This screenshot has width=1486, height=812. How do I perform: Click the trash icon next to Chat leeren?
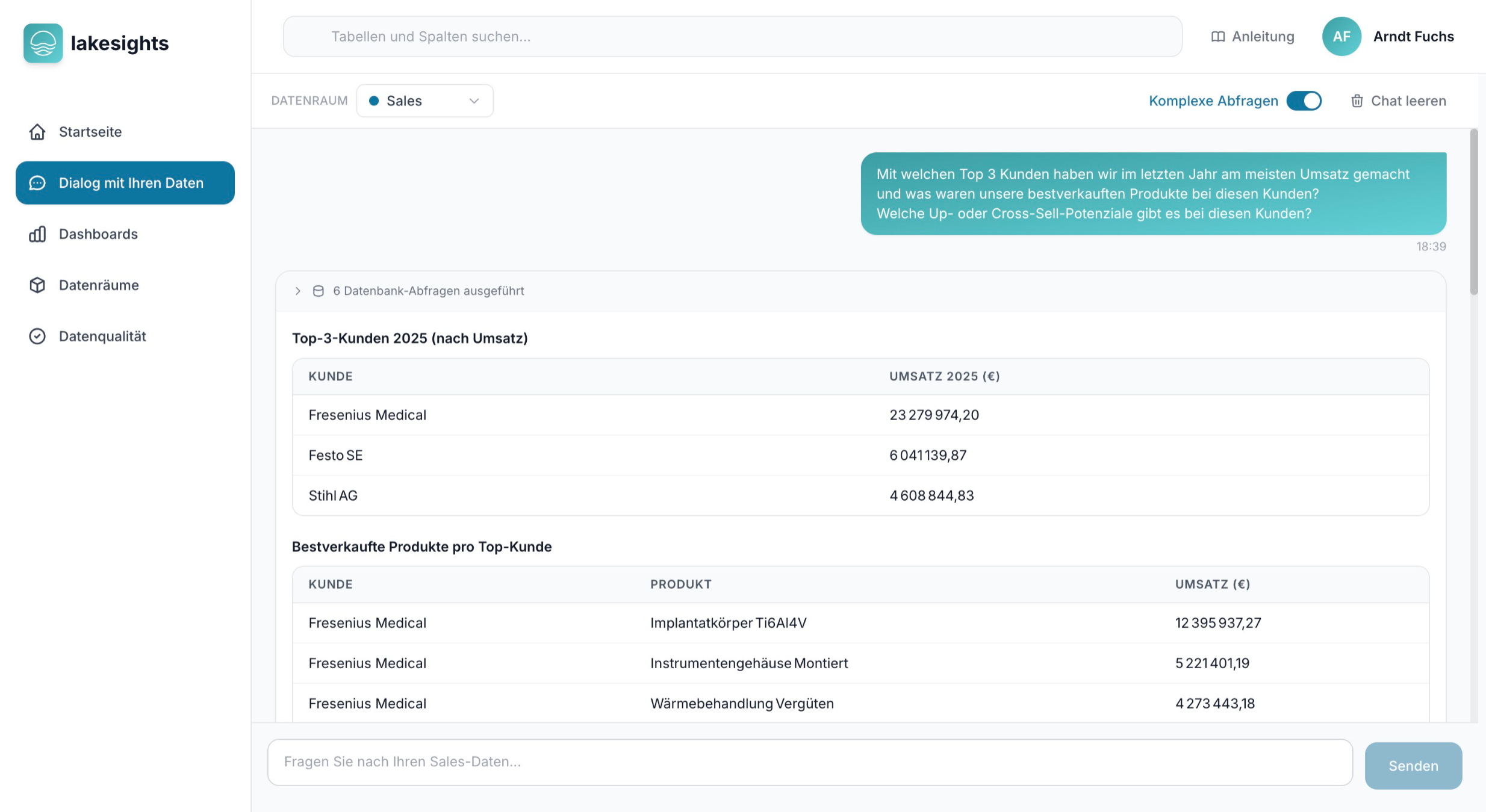pyautogui.click(x=1357, y=101)
